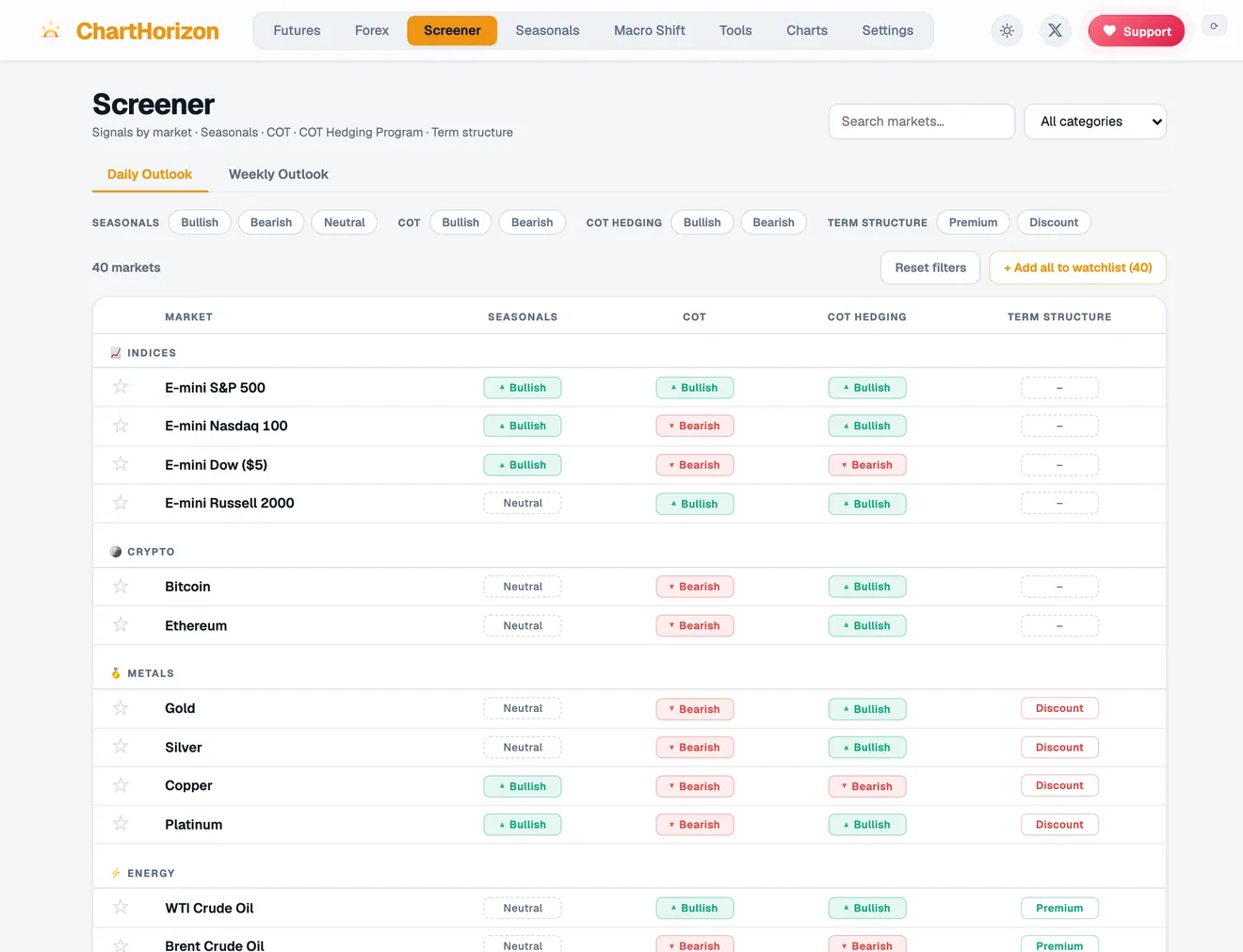
Task: Click the Support button
Action: click(x=1137, y=31)
